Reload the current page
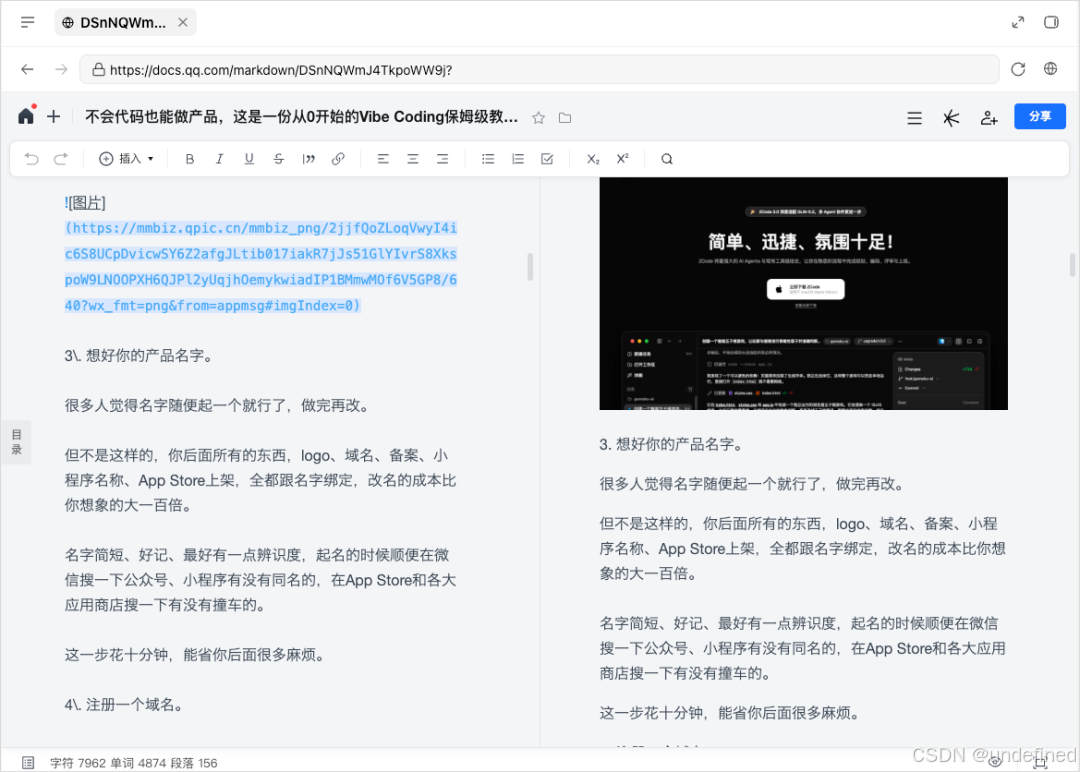 coord(1018,70)
